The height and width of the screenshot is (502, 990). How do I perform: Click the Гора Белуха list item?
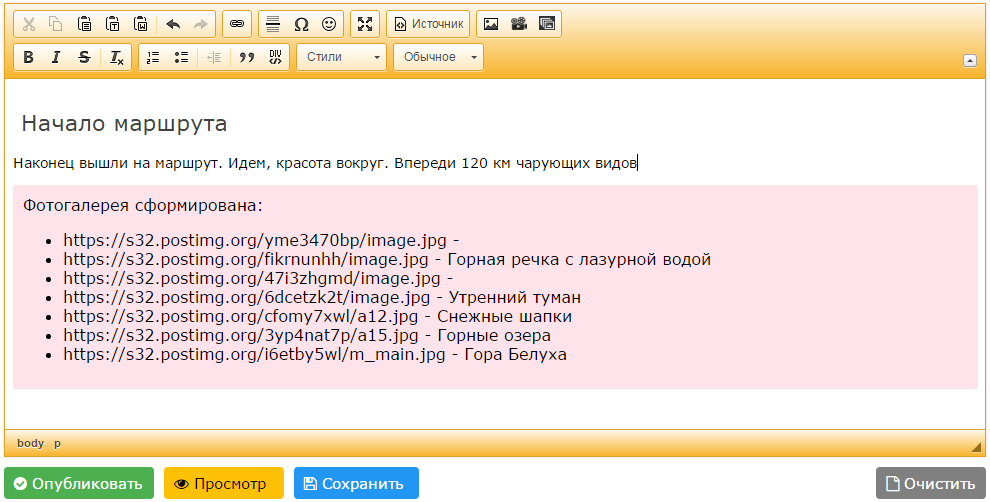315,354
